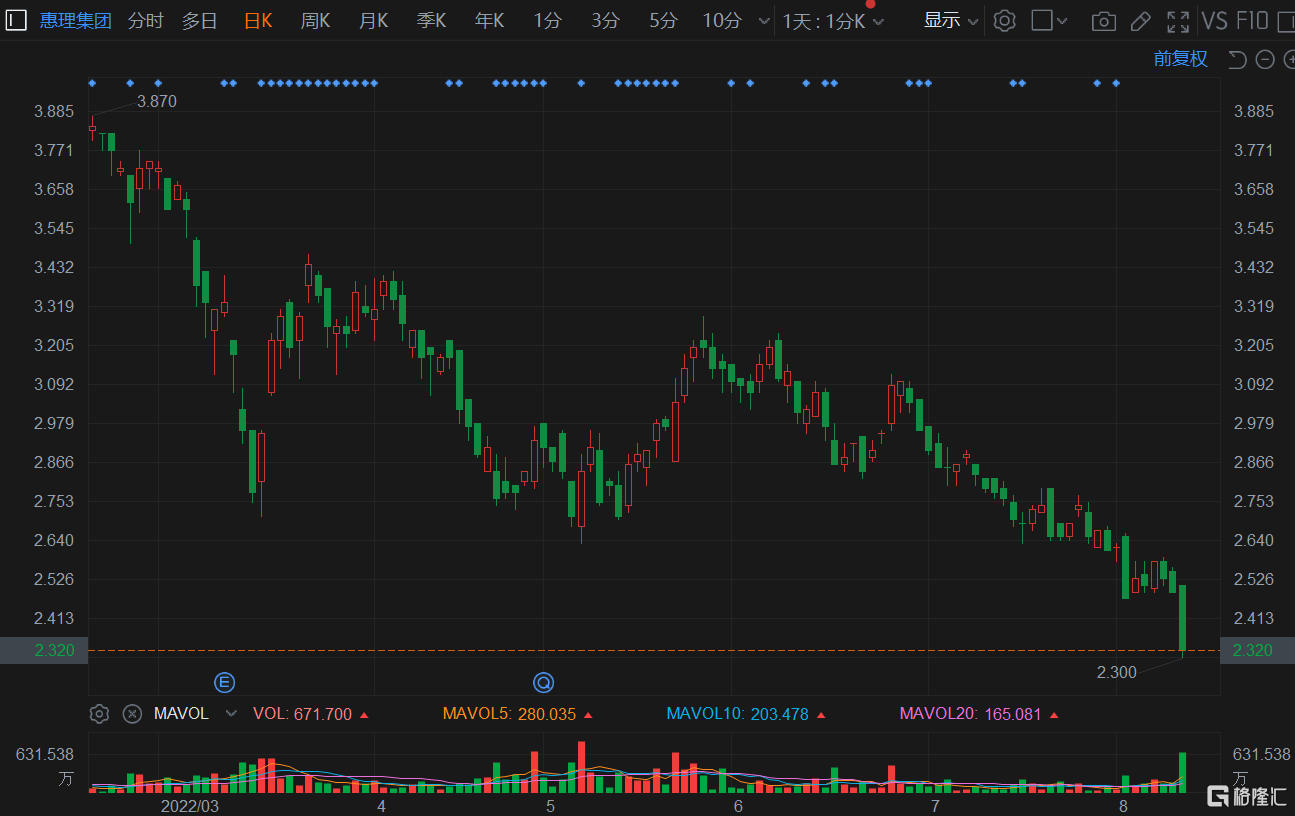Image resolution: width=1295 pixels, height=816 pixels.
Task: Select the pencil drawing tool
Action: [1140, 21]
